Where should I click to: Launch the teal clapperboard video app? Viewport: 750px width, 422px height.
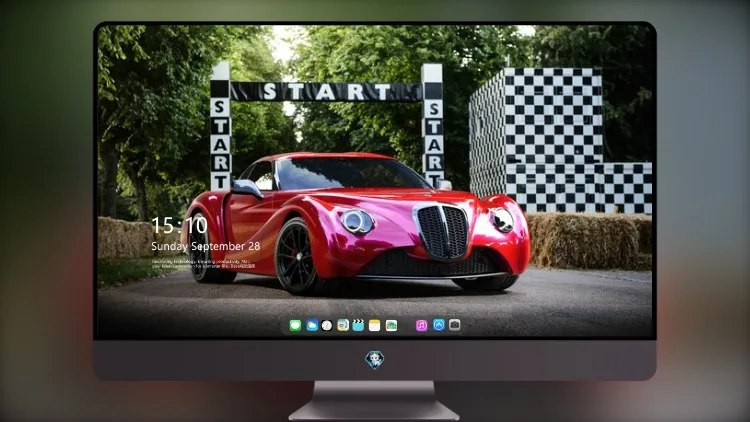pyautogui.click(x=358, y=325)
